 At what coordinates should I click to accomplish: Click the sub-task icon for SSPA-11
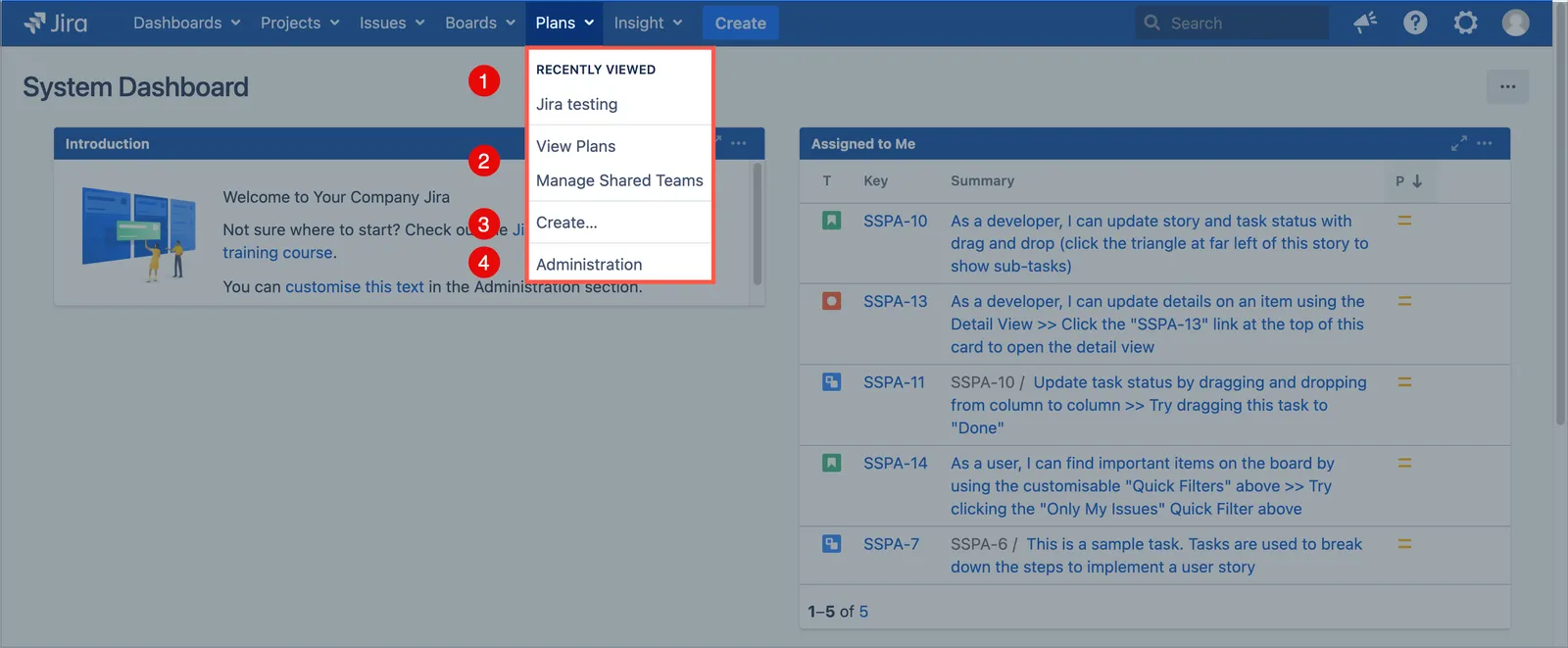(831, 382)
